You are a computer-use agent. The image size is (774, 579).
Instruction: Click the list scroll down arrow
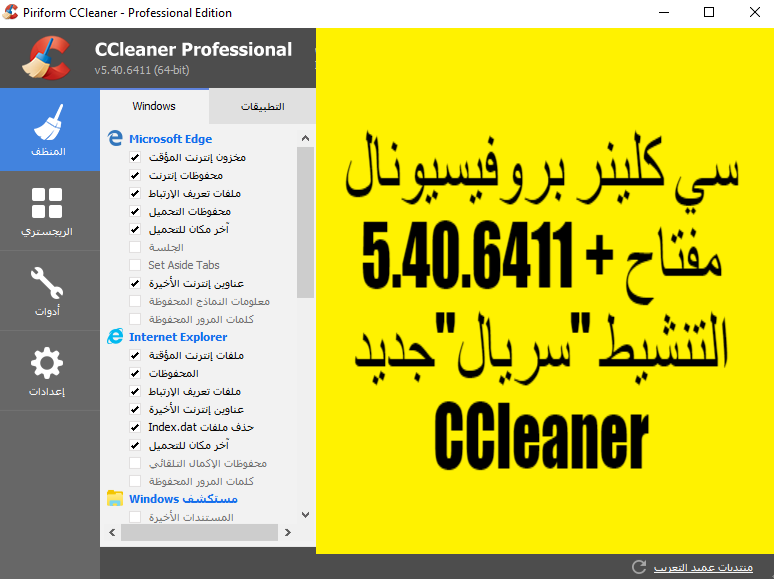tap(306, 515)
